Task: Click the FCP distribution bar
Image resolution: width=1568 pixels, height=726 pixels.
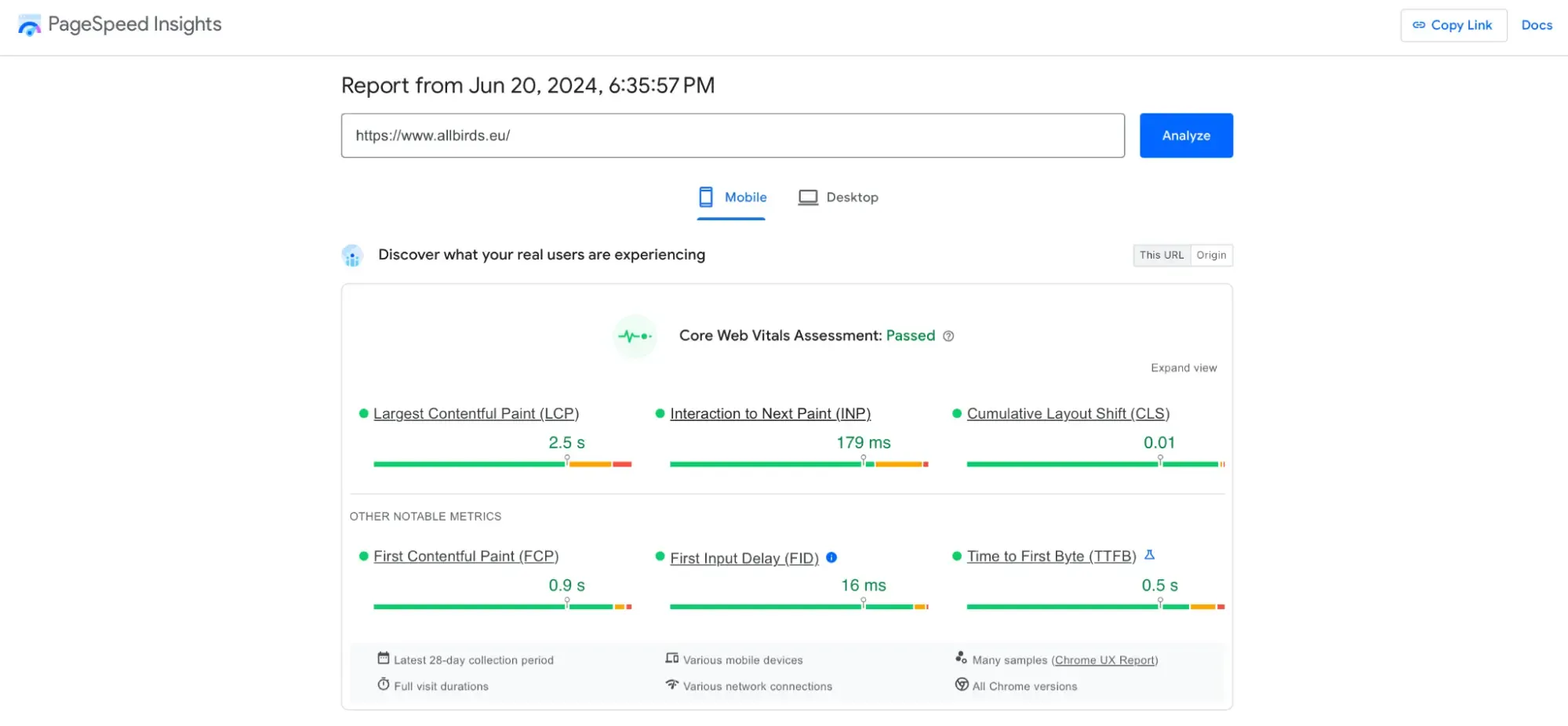Action: [x=503, y=607]
